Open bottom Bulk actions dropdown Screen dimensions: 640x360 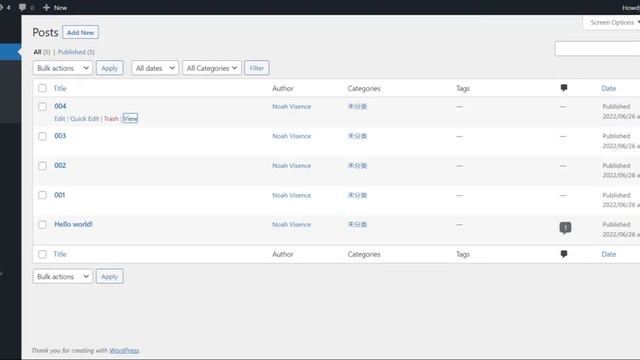(63, 276)
